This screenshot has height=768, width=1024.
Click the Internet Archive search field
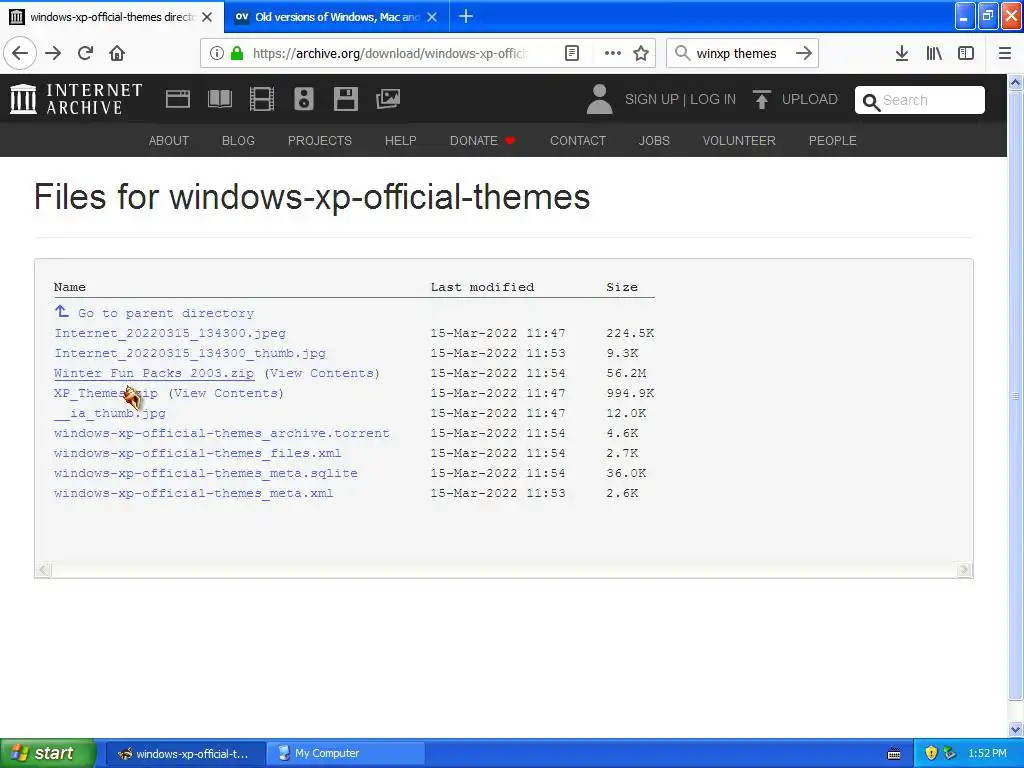(x=920, y=100)
